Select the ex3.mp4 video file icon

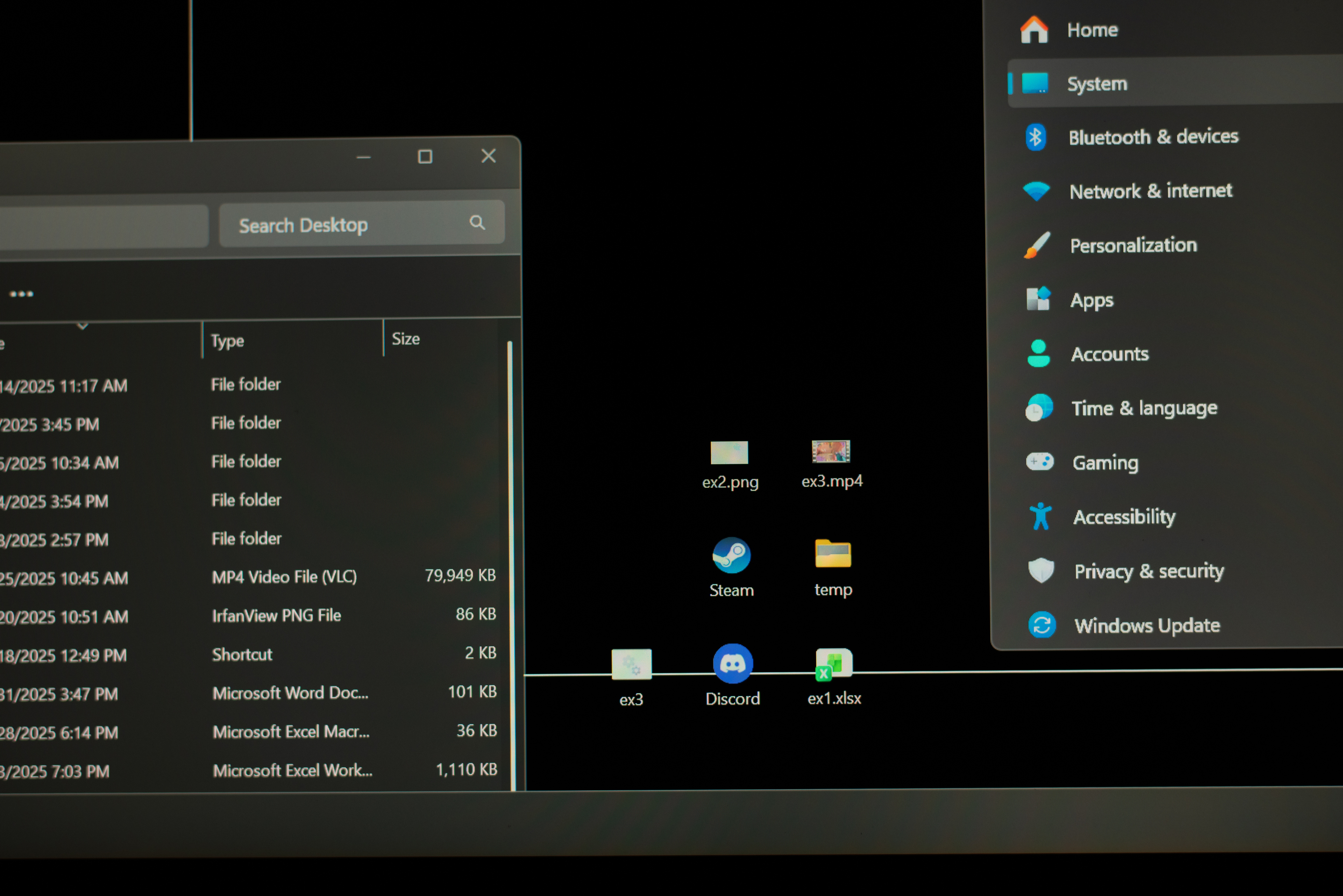coord(831,452)
